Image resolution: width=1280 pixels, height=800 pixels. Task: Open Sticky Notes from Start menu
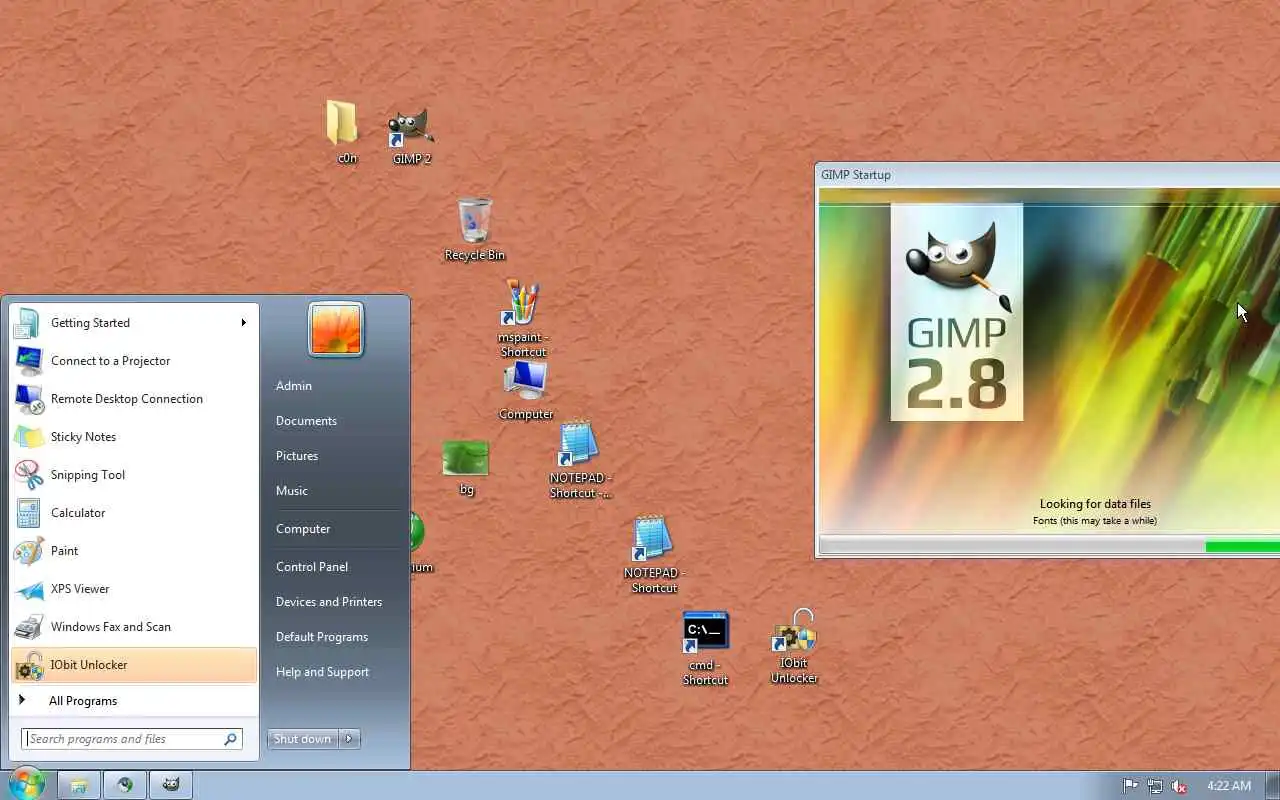click(x=134, y=437)
